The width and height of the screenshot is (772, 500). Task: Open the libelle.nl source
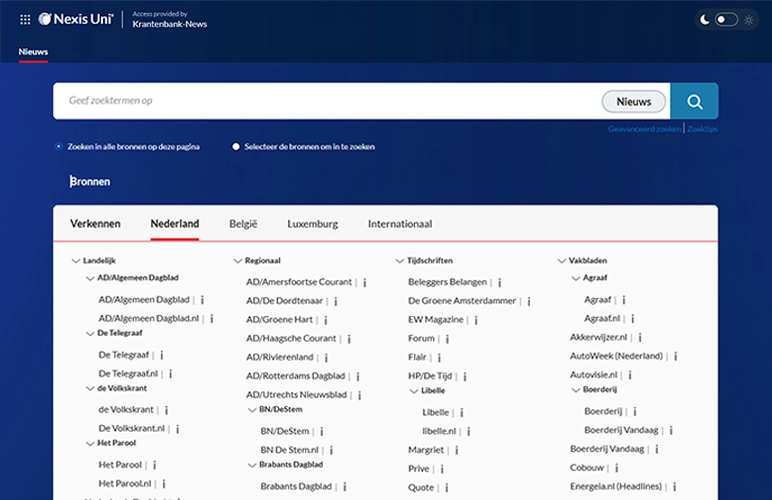pos(439,431)
